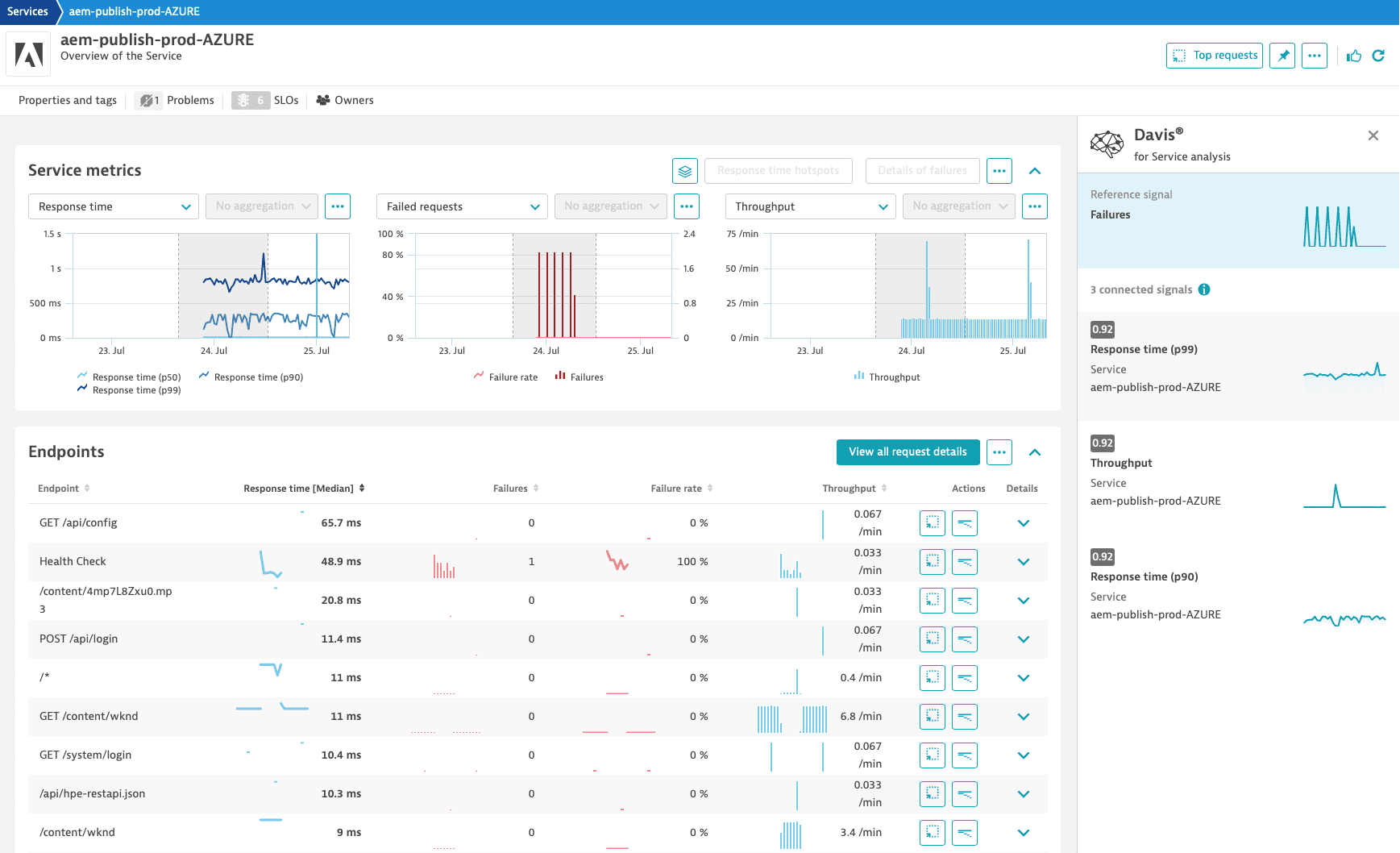Filter action for GET /content/wknd
The width and height of the screenshot is (1400, 853).
(x=965, y=717)
